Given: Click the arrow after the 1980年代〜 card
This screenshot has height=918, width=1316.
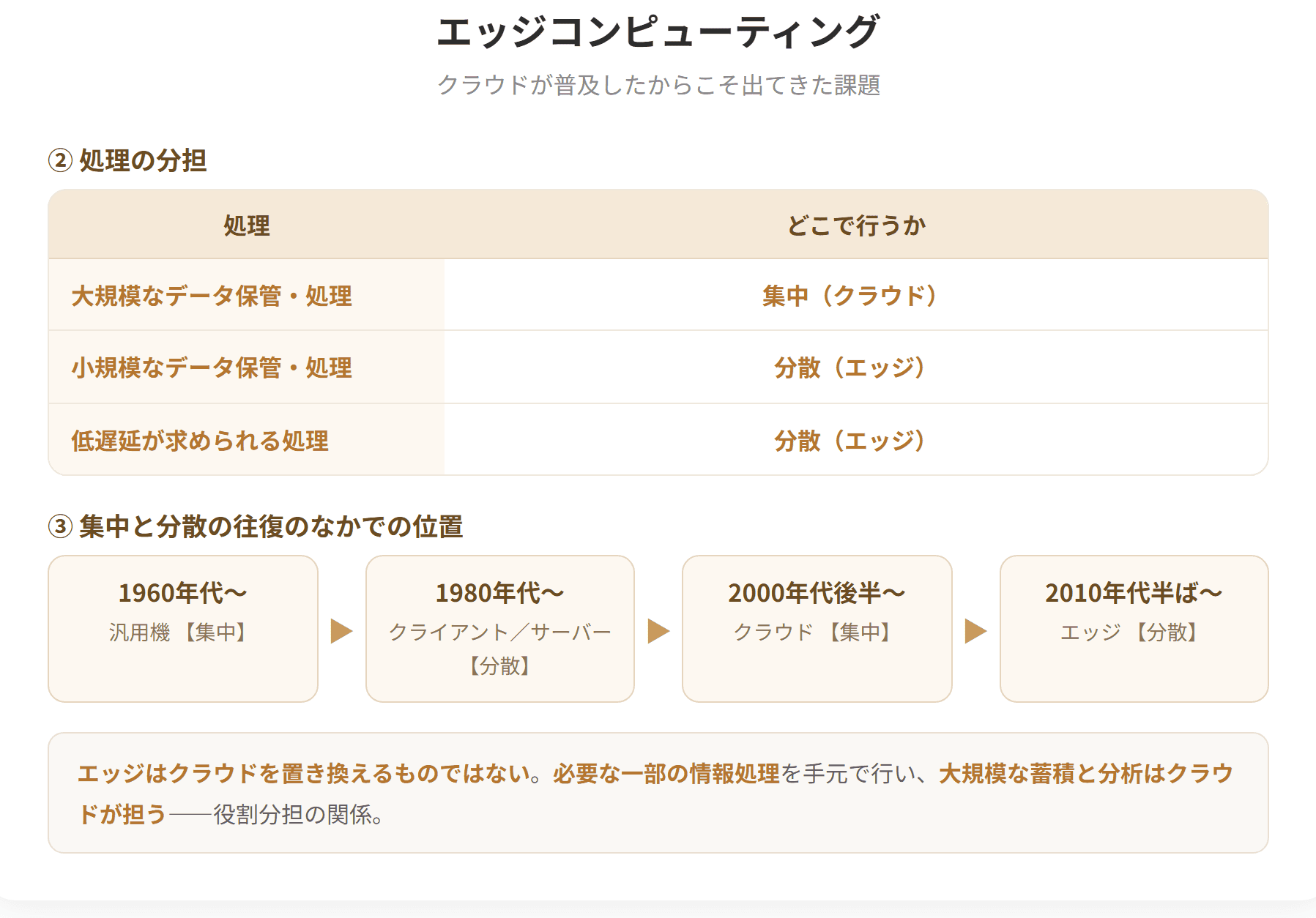Looking at the screenshot, I should click(x=659, y=631).
